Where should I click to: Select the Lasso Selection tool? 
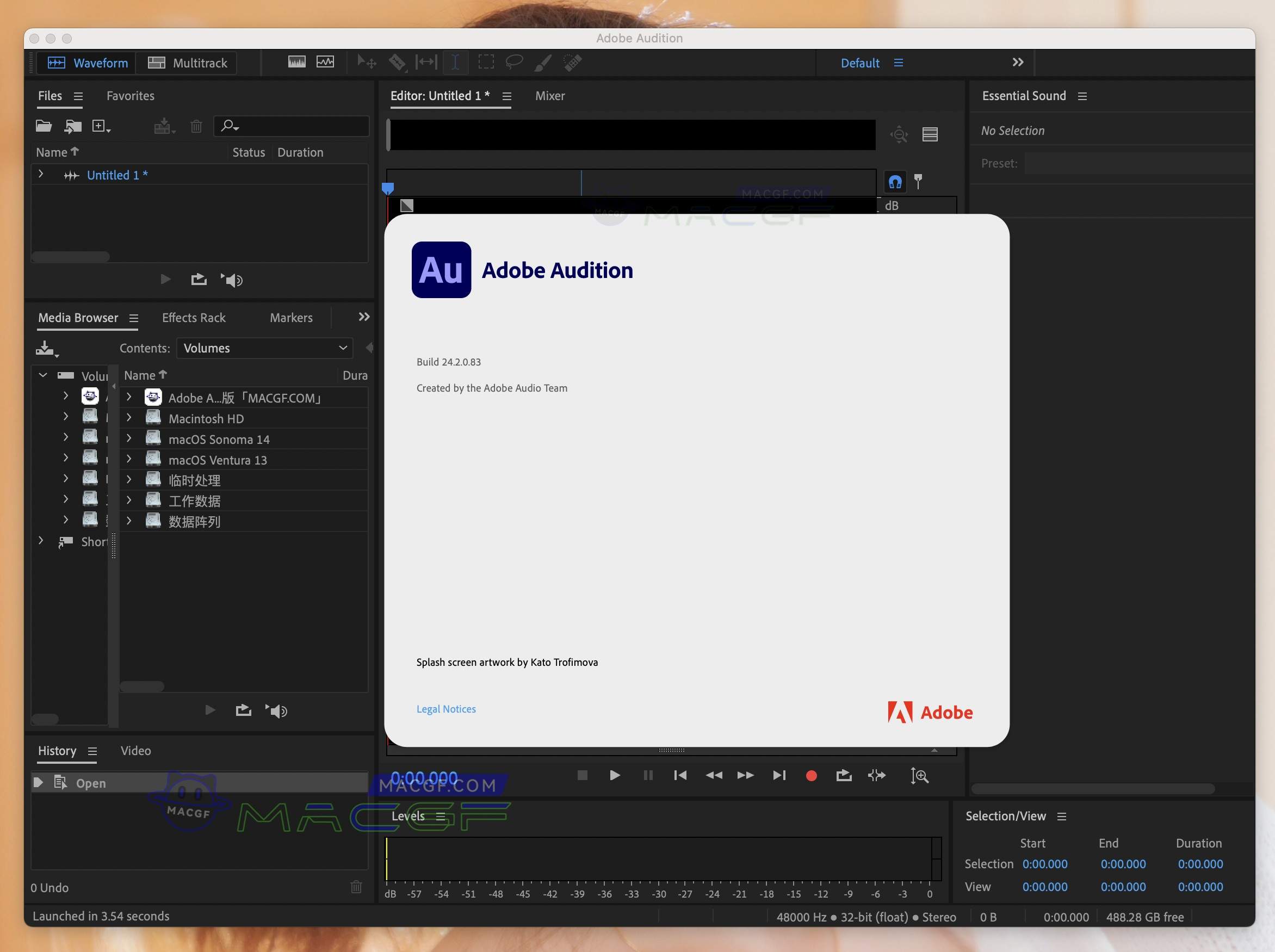coord(514,61)
